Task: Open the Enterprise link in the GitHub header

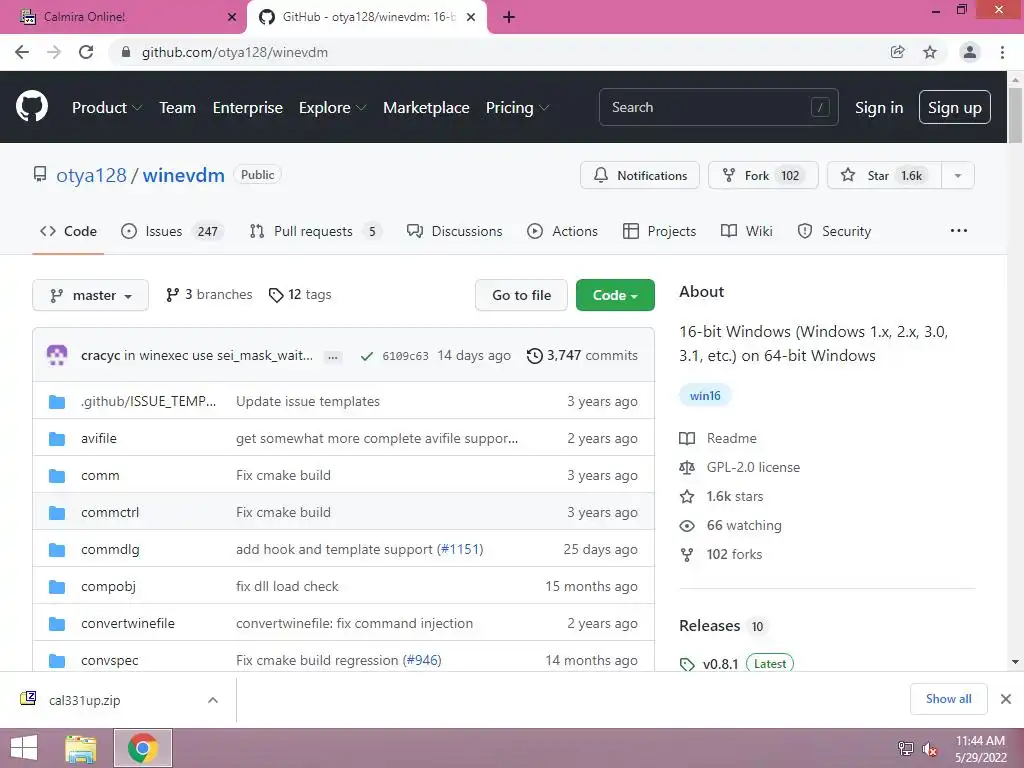Action: tap(248, 108)
